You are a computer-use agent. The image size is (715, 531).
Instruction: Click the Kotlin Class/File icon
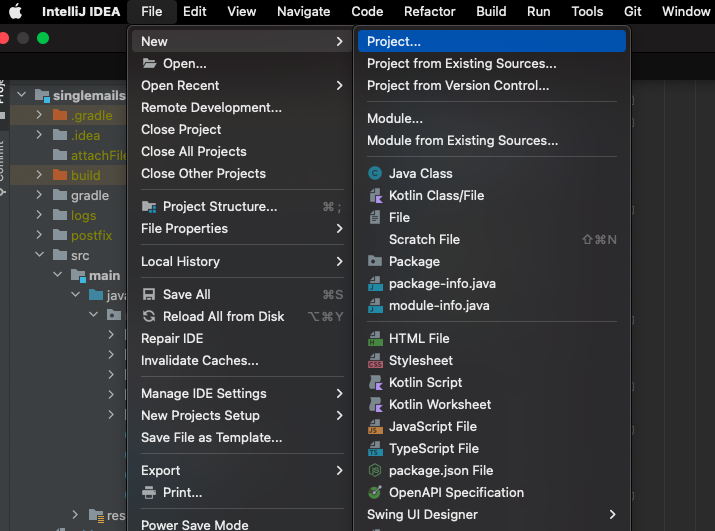375,196
